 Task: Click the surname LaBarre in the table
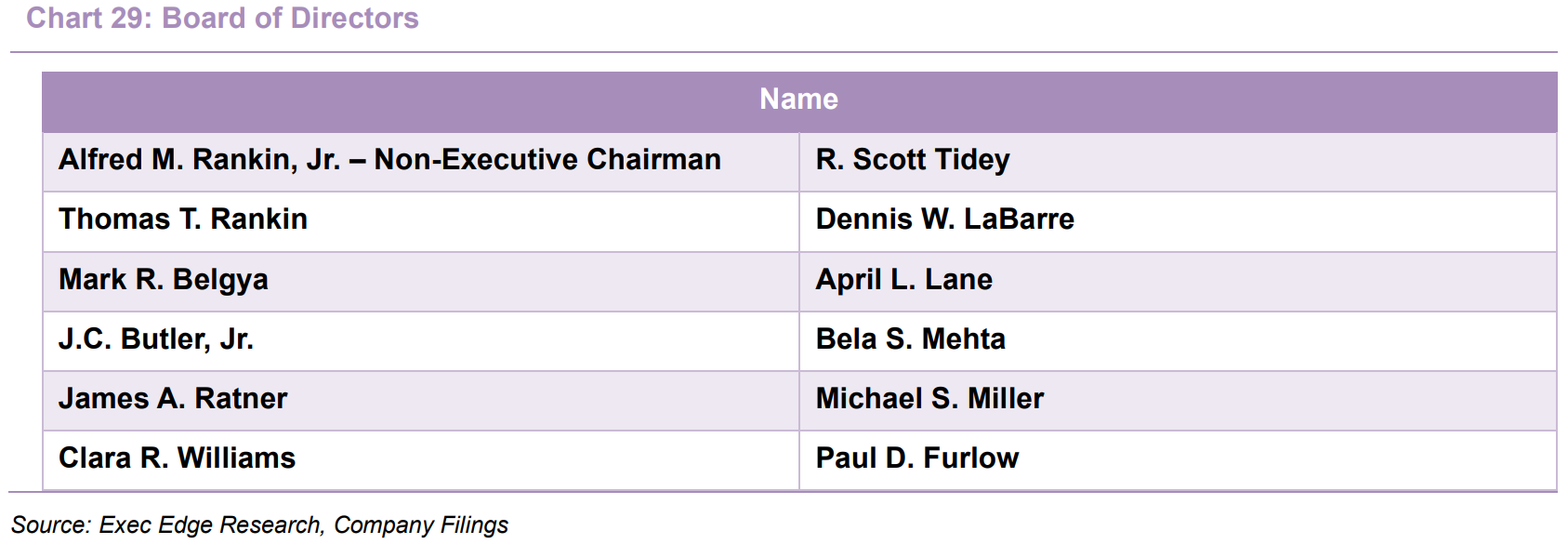(x=1019, y=219)
